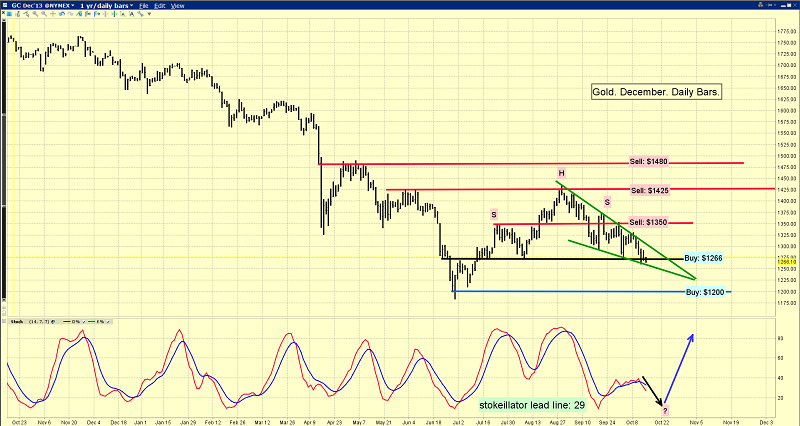Image resolution: width=800 pixels, height=426 pixels.
Task: Select the brown crosshair tool
Action: point(53,14)
